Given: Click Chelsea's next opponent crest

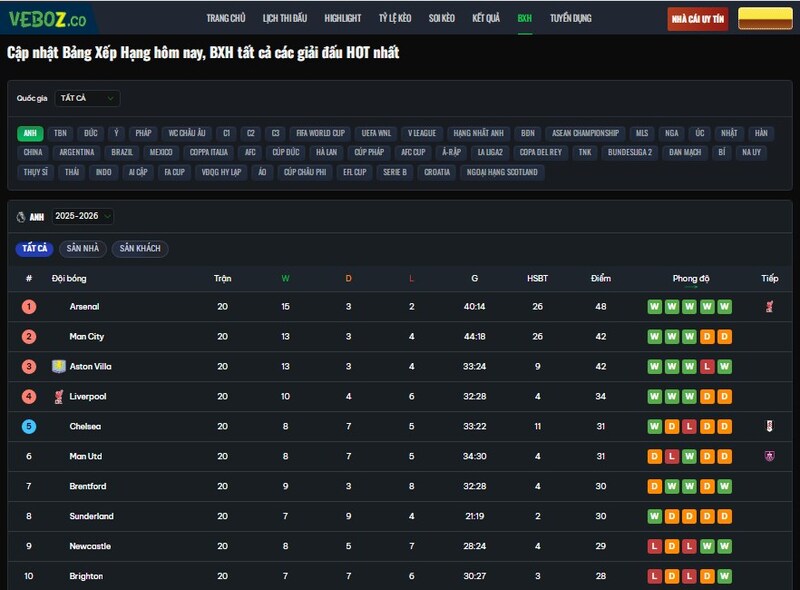Looking at the screenshot, I should [x=769, y=427].
